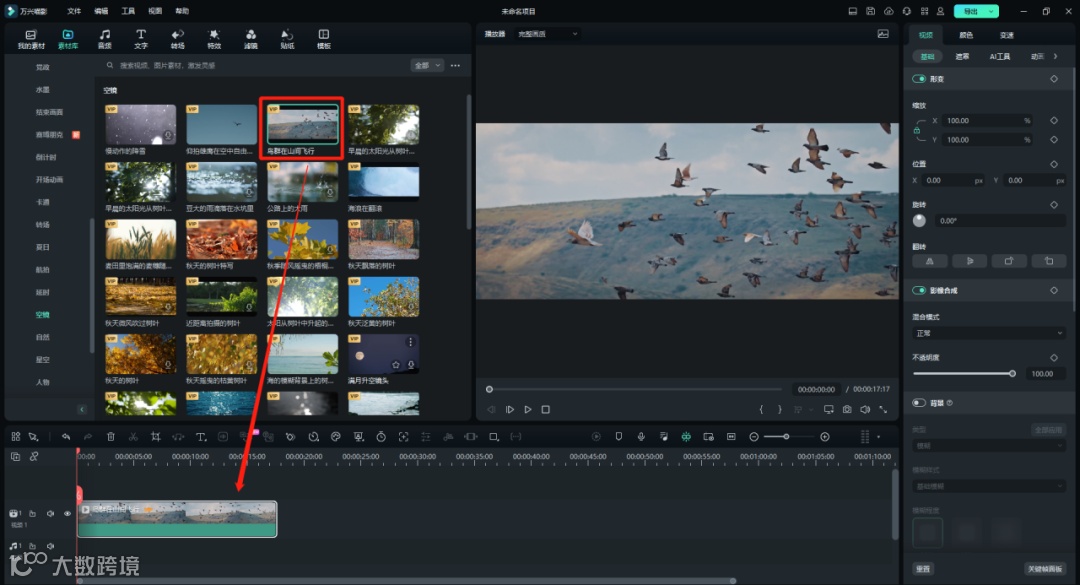Click the undo arrow in timeline toolbar

point(66,437)
